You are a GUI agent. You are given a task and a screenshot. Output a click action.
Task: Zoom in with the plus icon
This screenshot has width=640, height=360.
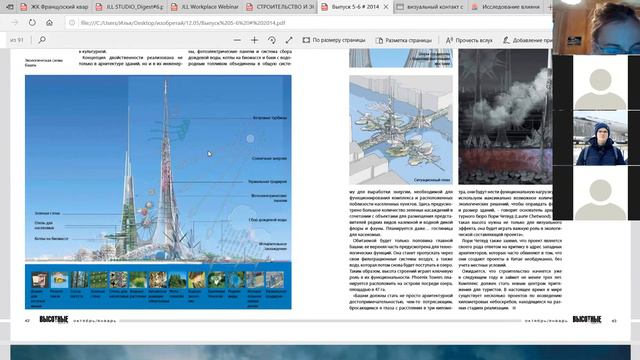254,40
